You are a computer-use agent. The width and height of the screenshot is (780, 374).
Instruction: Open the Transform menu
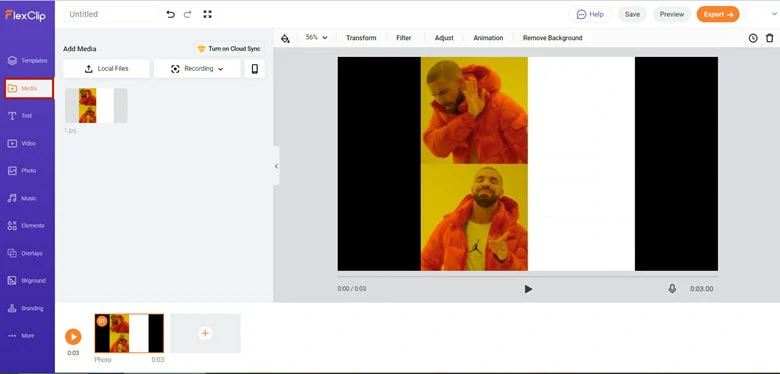click(361, 38)
